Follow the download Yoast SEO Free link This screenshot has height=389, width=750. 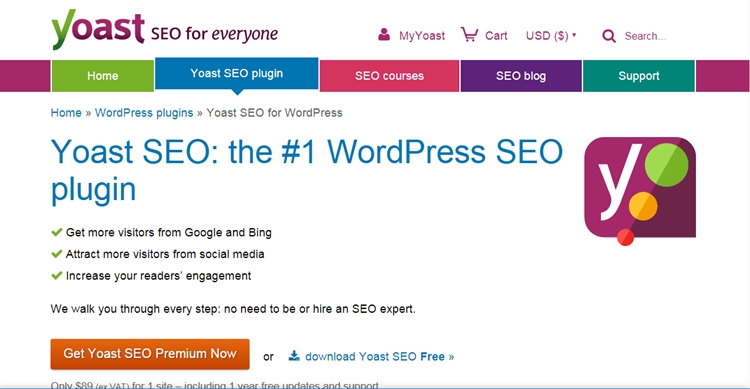[379, 356]
